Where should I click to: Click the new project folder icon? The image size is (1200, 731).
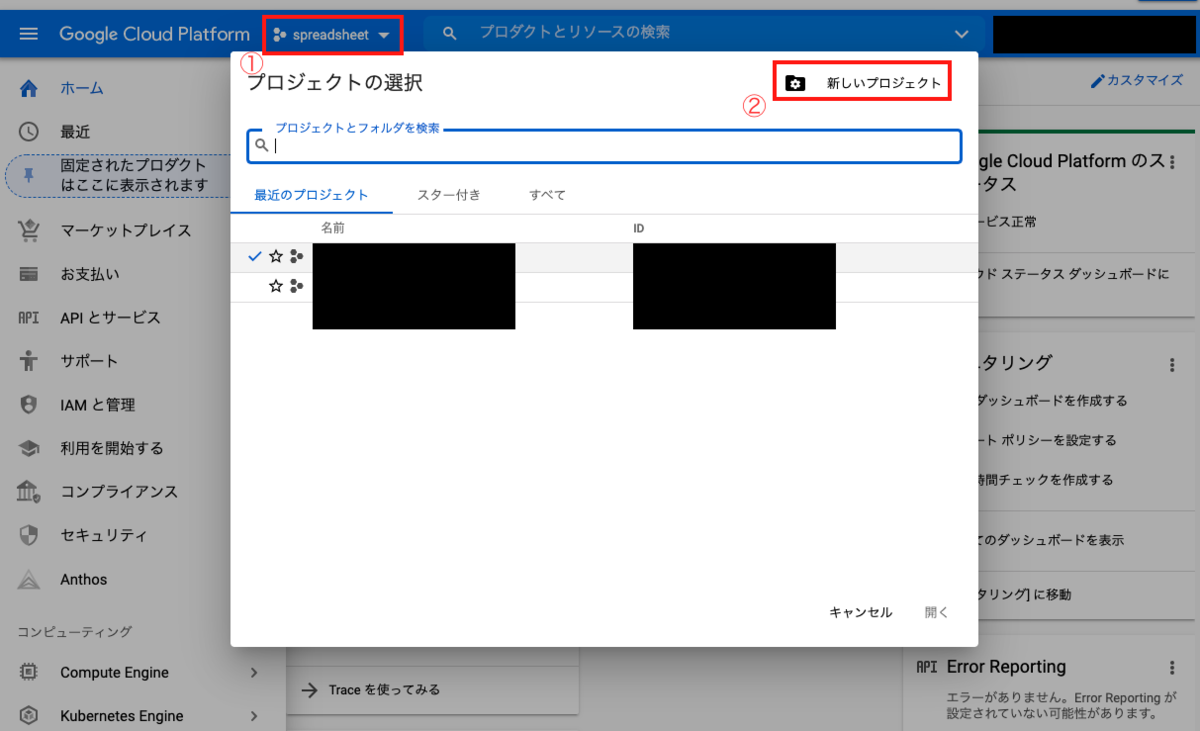point(795,83)
